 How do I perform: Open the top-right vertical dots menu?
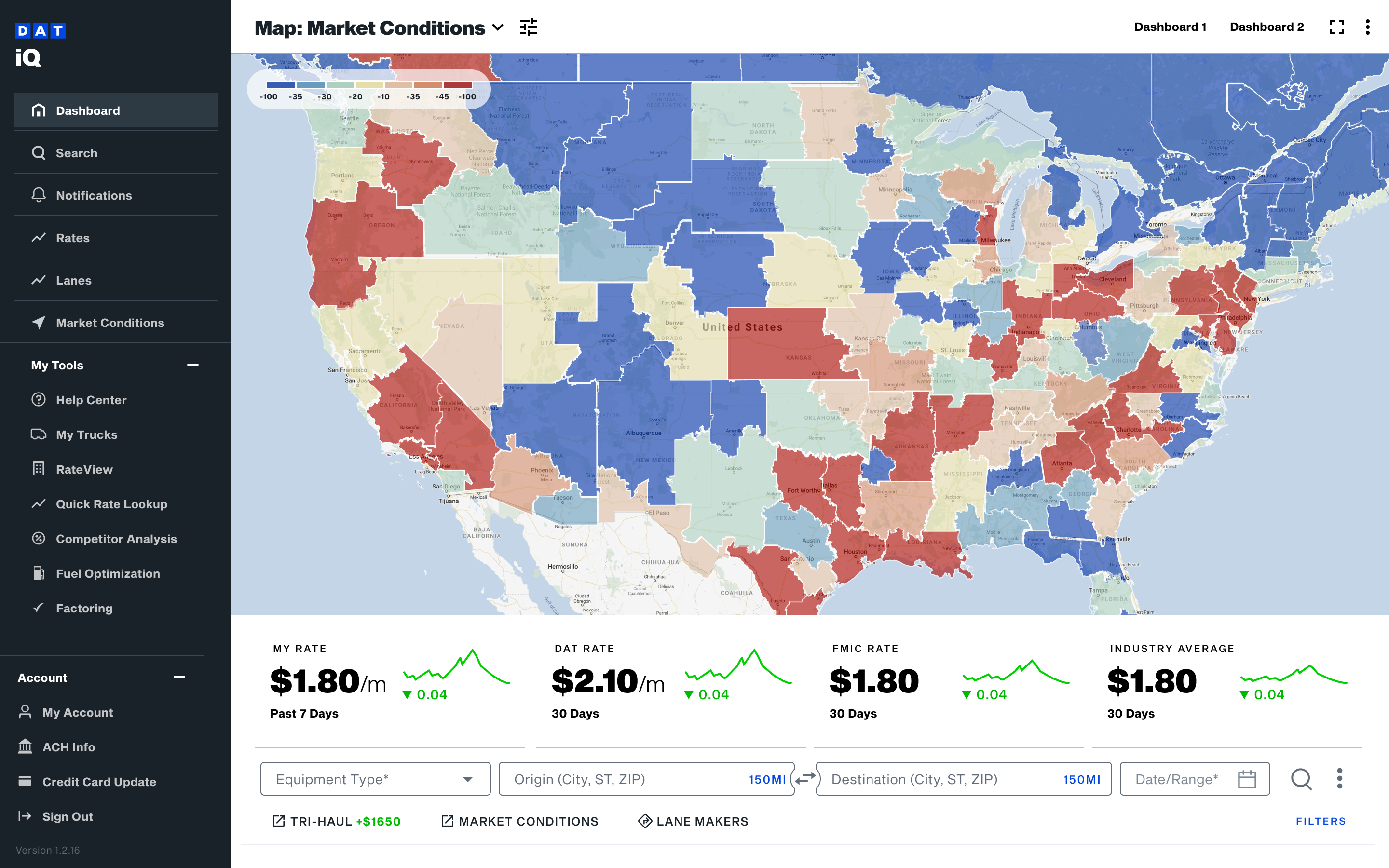click(x=1368, y=27)
